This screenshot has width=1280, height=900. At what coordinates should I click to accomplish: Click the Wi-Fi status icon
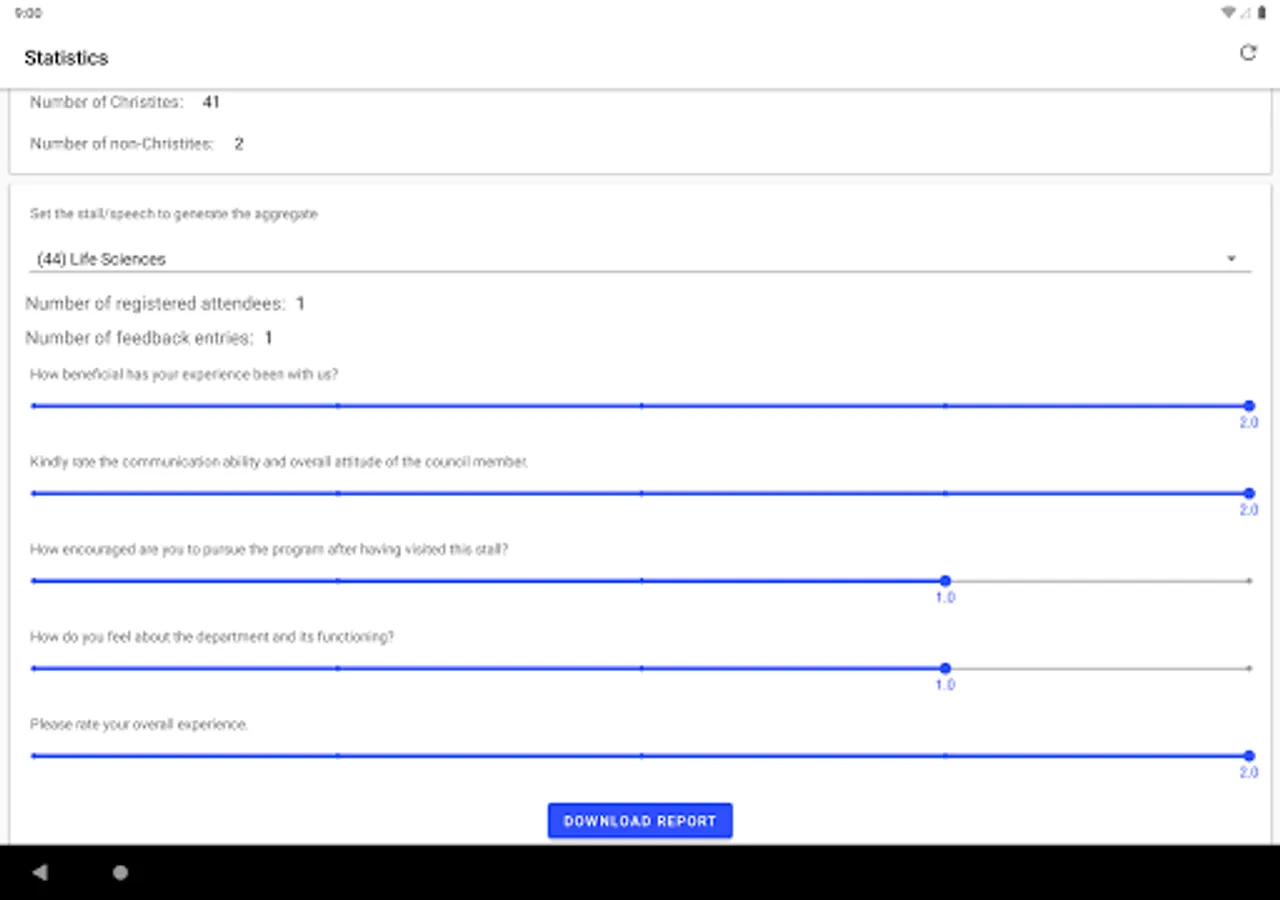pyautogui.click(x=1228, y=13)
